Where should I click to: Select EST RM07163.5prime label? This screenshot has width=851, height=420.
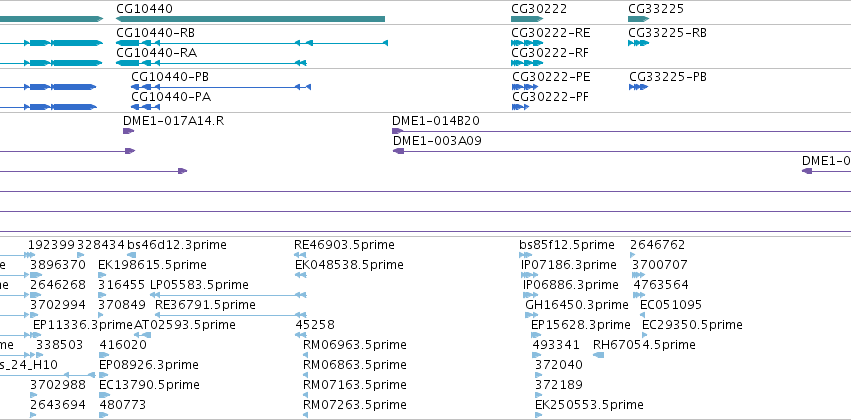(x=354, y=384)
